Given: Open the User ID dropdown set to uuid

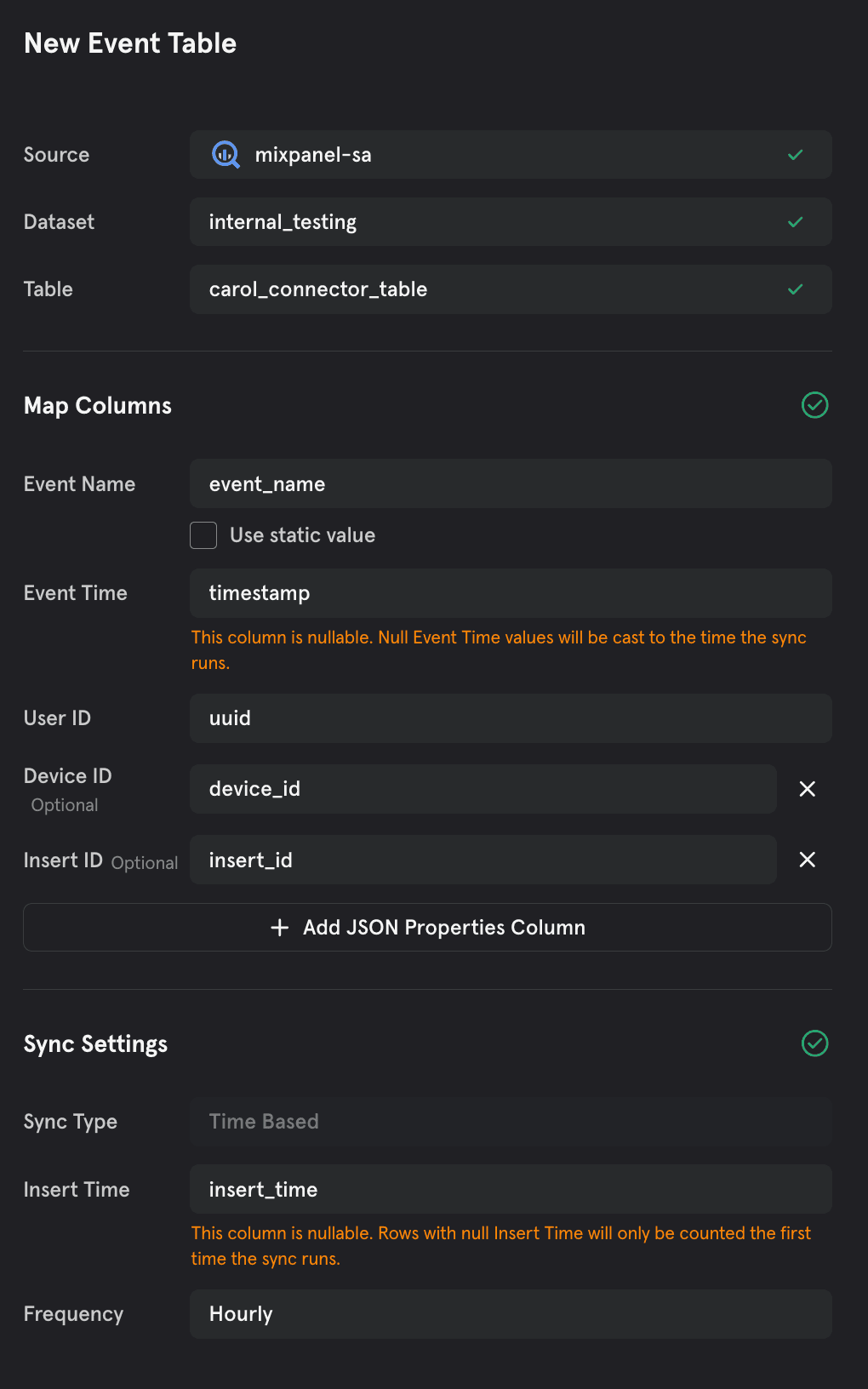Looking at the screenshot, I should tap(511, 718).
